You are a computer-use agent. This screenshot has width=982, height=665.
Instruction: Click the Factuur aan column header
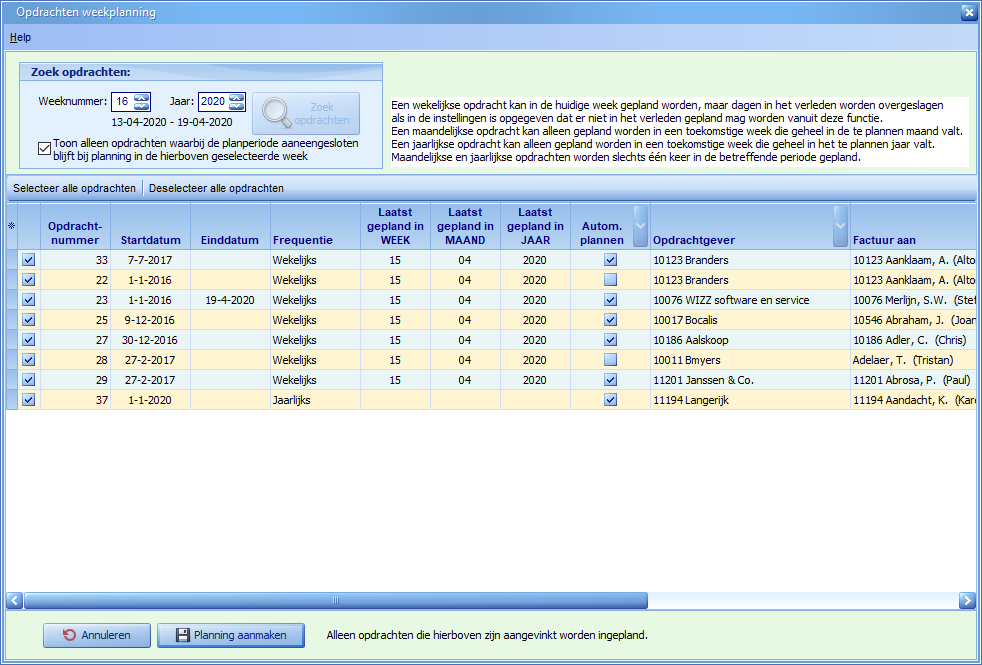[913, 226]
